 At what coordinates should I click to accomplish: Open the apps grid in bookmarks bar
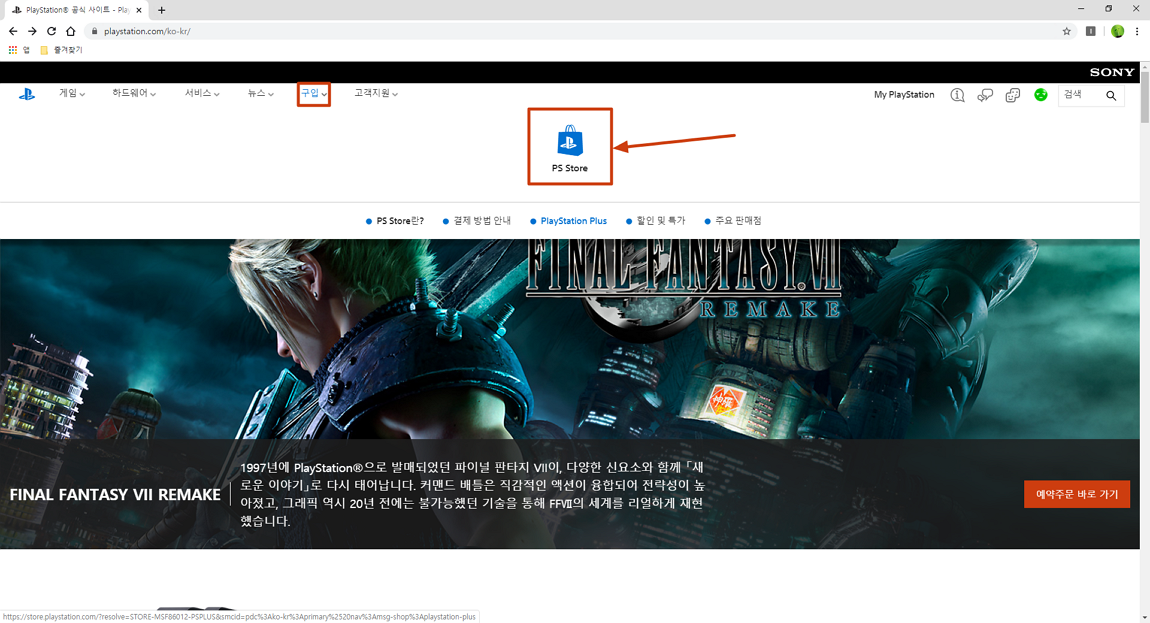12,50
